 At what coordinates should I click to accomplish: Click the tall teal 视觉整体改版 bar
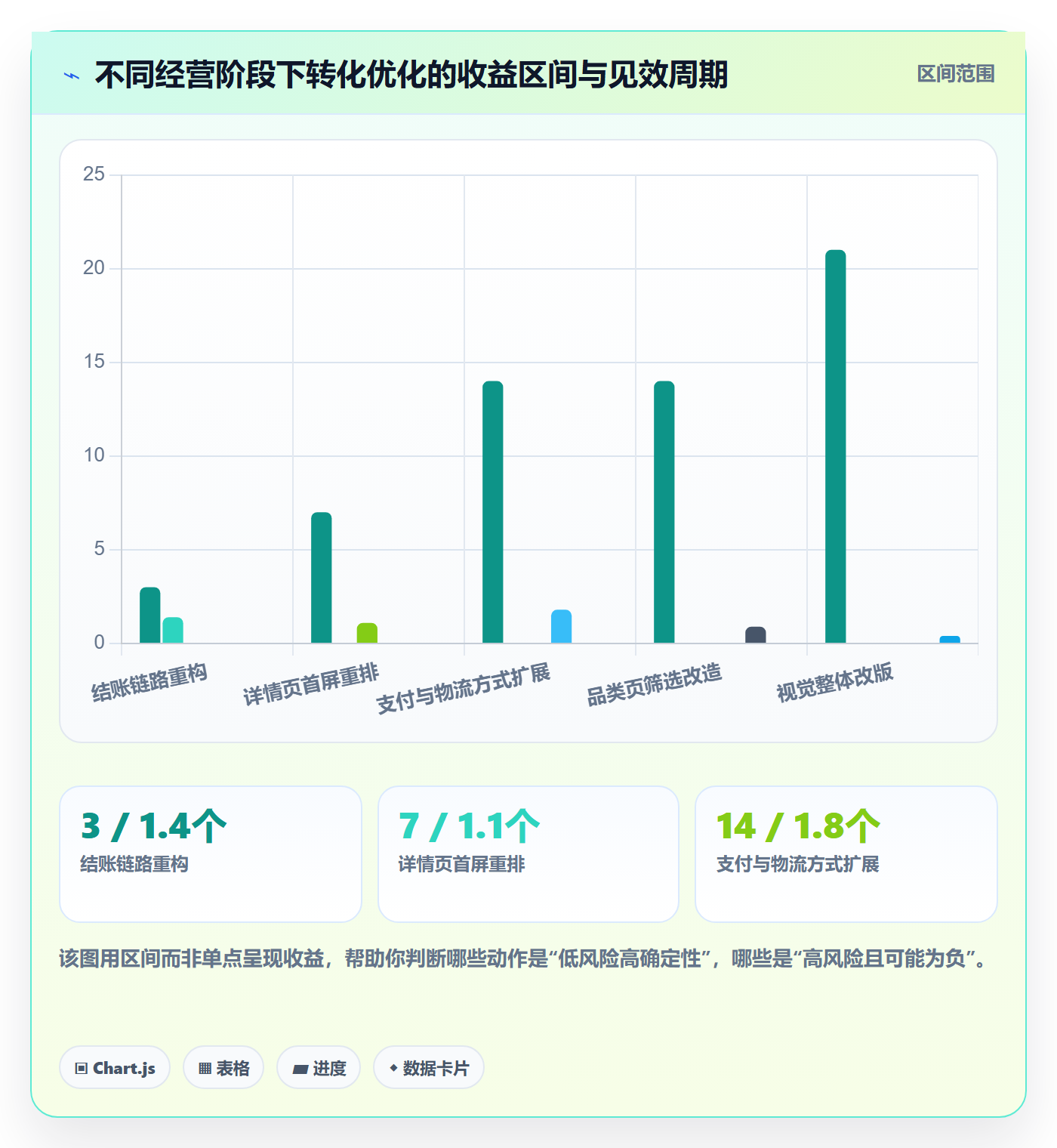click(x=836, y=446)
